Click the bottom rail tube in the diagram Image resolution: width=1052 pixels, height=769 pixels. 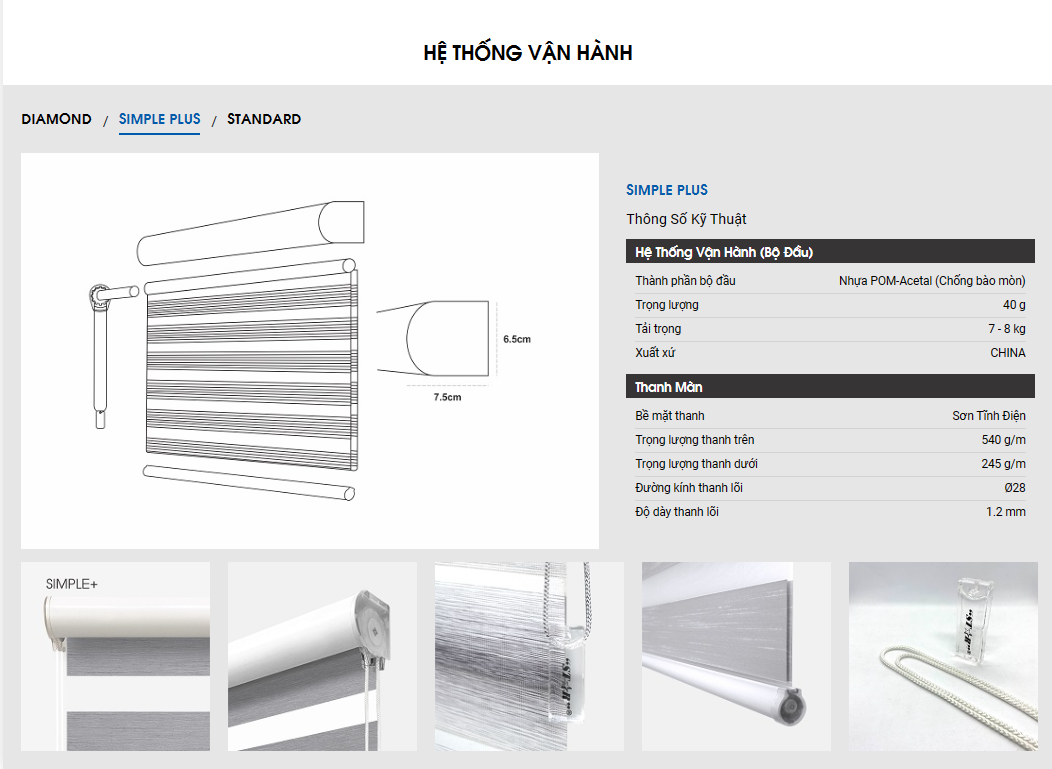click(249, 482)
